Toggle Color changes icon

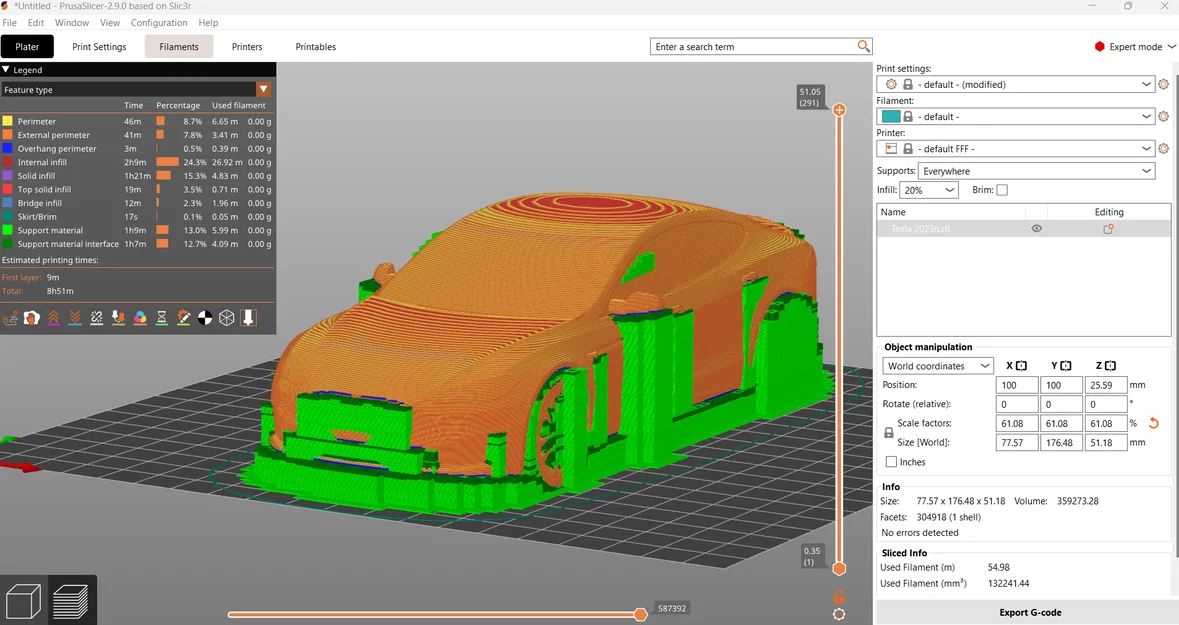pyautogui.click(x=140, y=318)
